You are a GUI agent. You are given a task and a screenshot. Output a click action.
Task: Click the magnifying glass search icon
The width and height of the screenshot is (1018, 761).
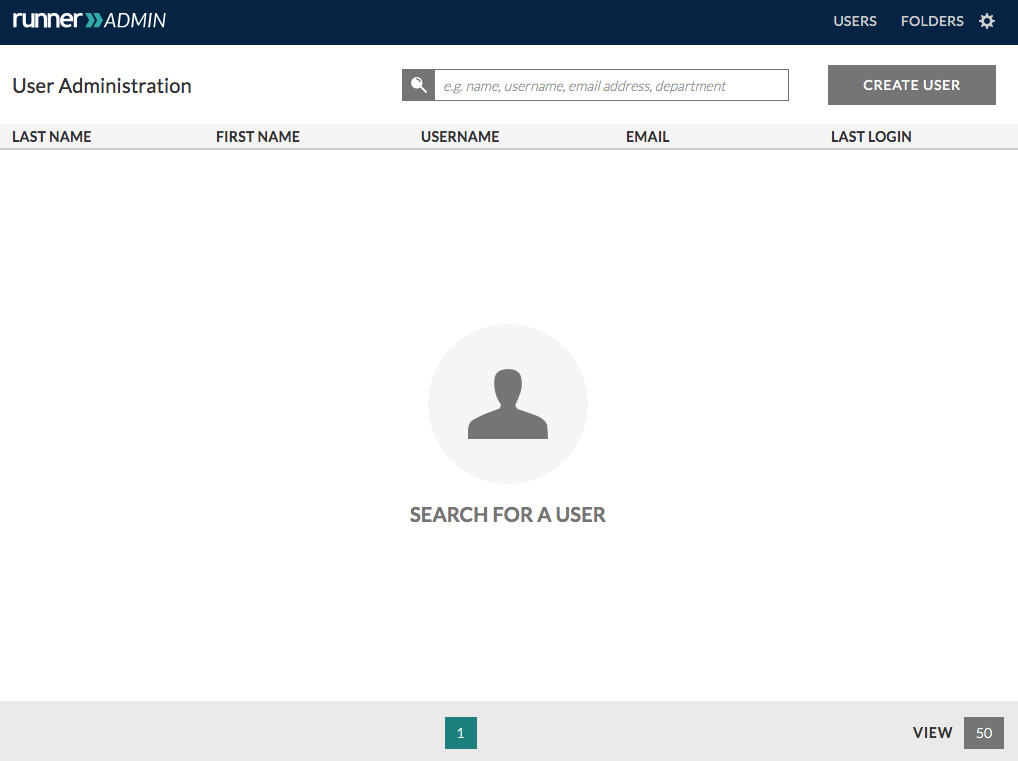click(x=418, y=85)
